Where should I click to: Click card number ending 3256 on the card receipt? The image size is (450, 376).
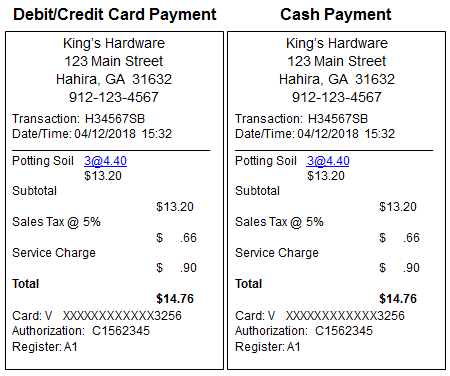pyautogui.click(x=122, y=316)
